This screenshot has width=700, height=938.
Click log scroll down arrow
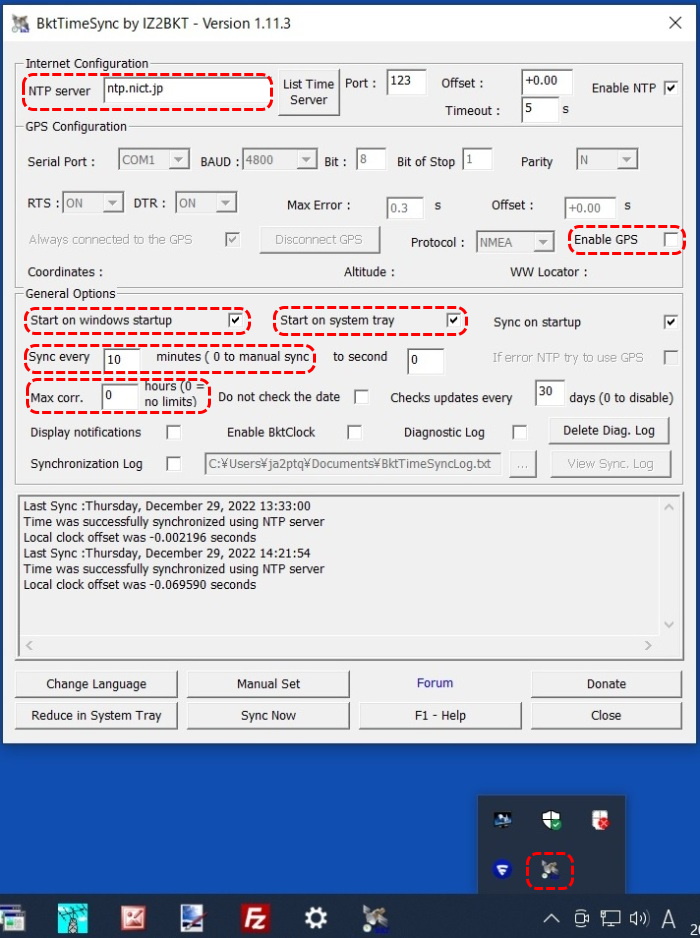(669, 625)
